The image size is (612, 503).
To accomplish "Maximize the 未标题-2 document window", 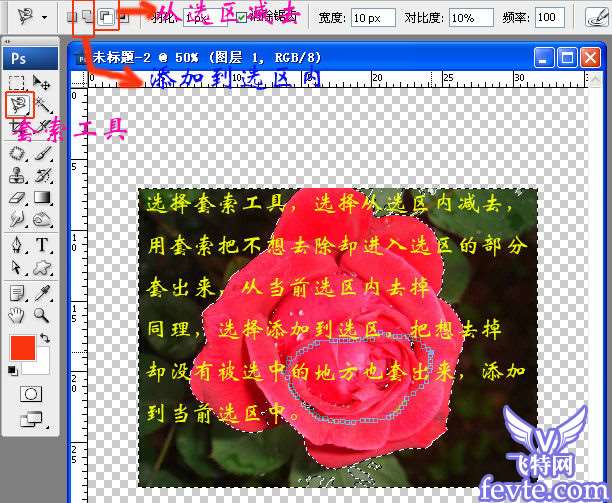I will pyautogui.click(x=567, y=58).
